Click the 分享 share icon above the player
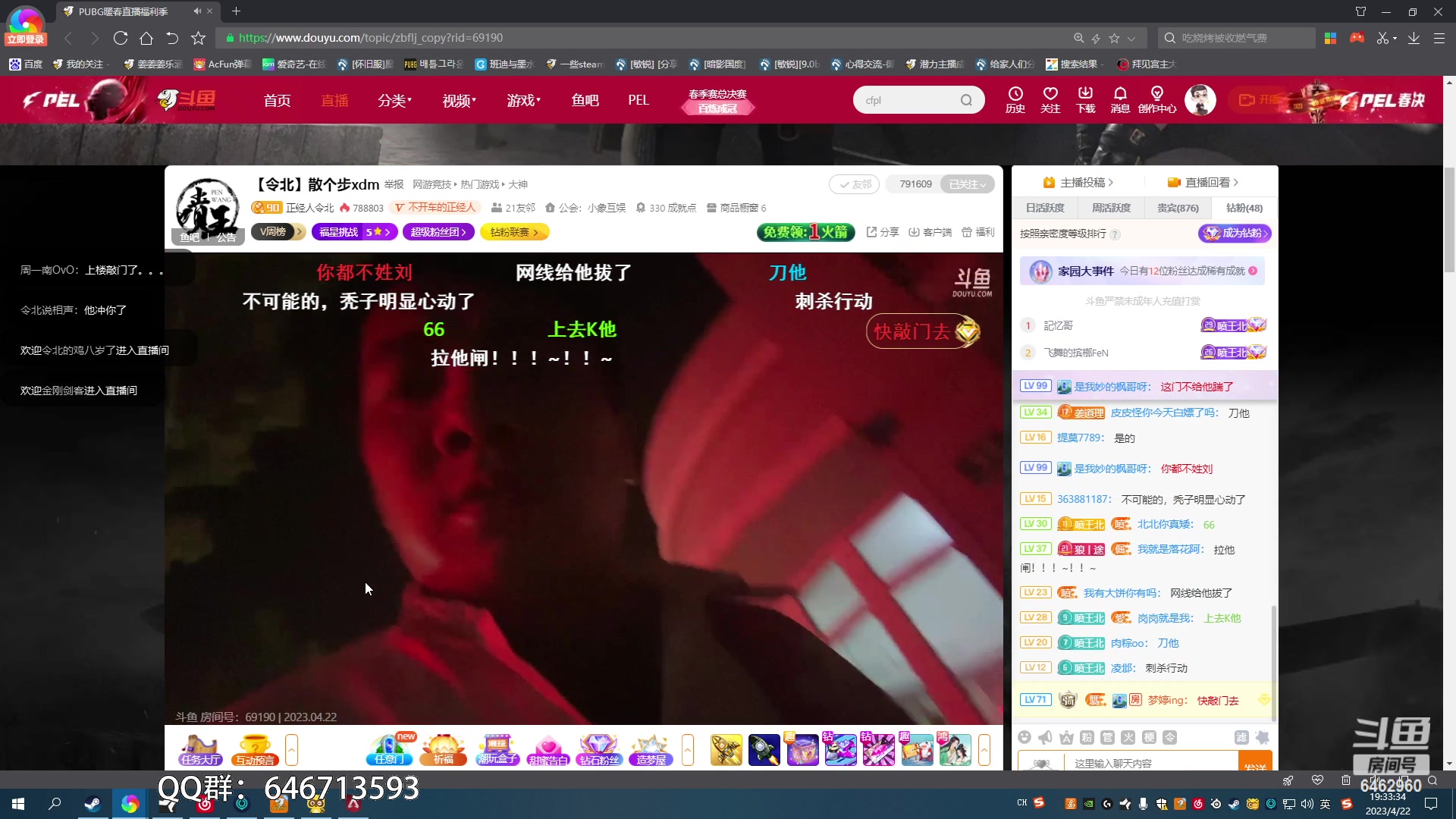 872,232
